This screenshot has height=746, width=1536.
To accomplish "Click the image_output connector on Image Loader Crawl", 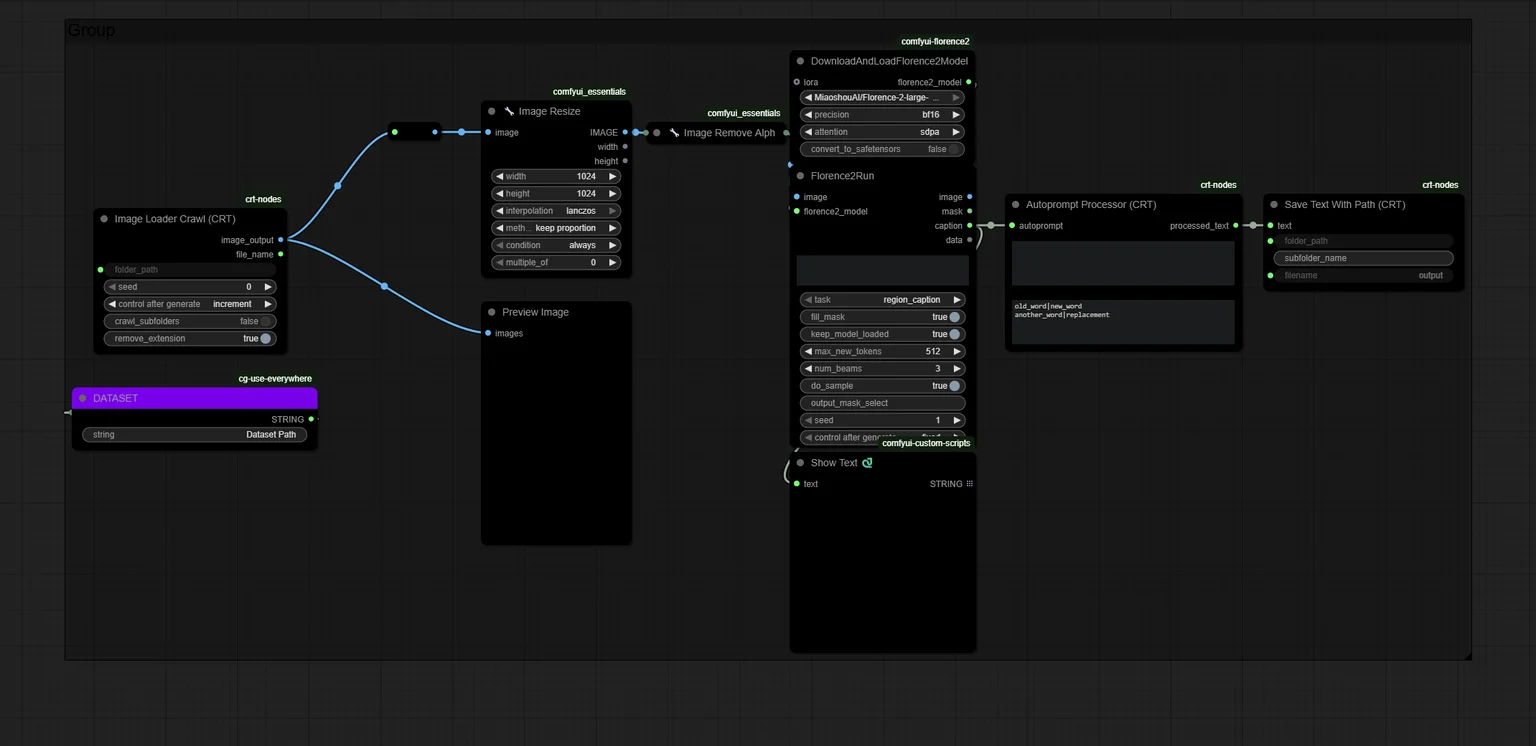I will click(281, 240).
